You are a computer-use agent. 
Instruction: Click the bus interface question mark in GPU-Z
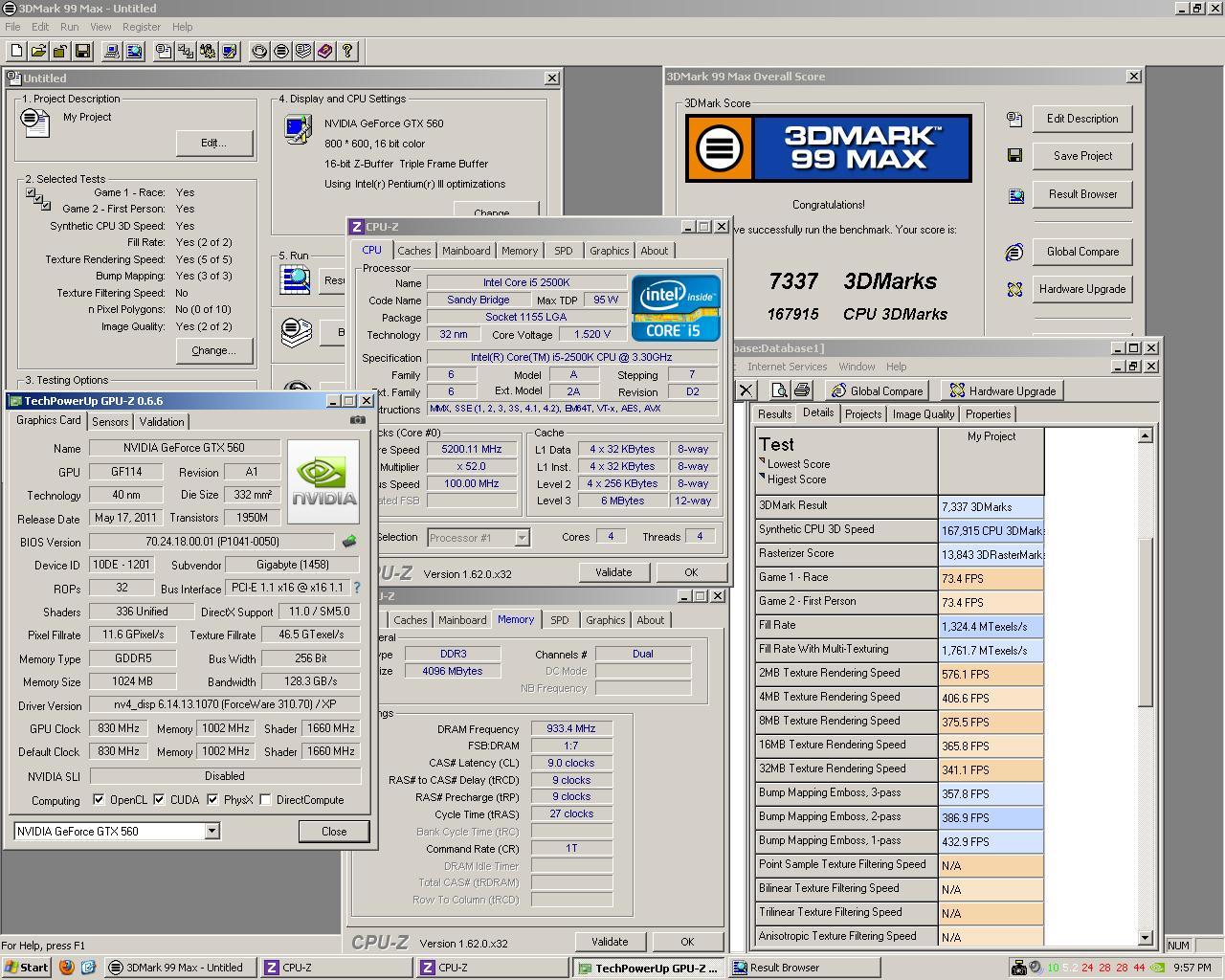click(357, 588)
